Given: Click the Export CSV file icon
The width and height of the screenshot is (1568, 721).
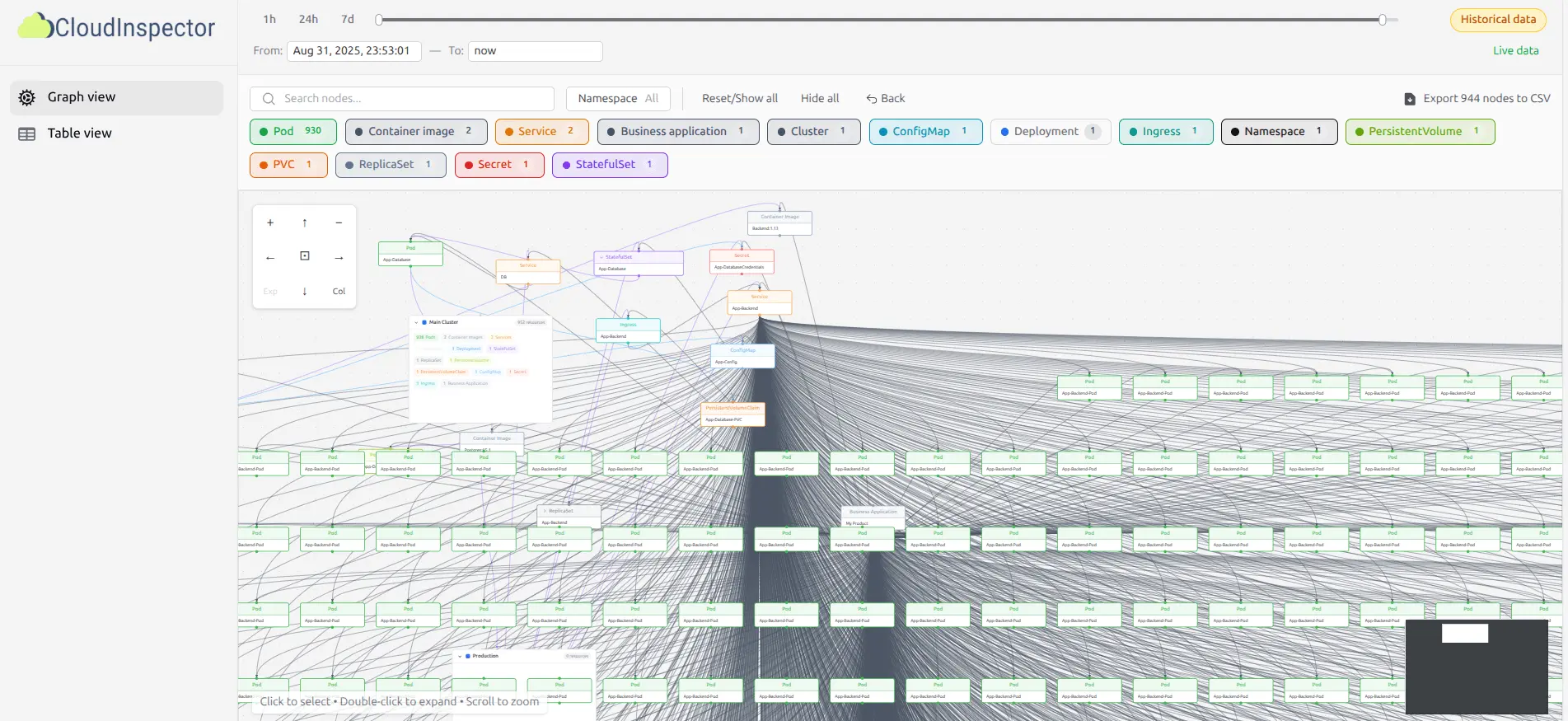Looking at the screenshot, I should (x=1410, y=99).
